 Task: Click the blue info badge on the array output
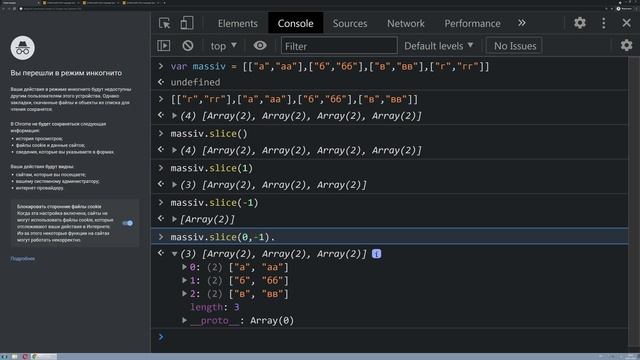coord(376,254)
